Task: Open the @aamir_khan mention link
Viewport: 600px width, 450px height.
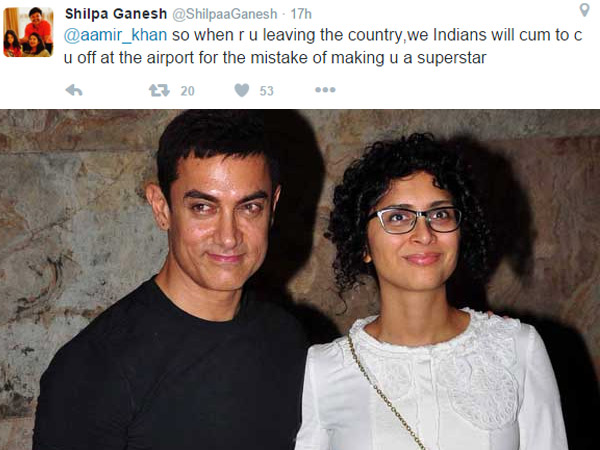Action: pyautogui.click(x=116, y=35)
